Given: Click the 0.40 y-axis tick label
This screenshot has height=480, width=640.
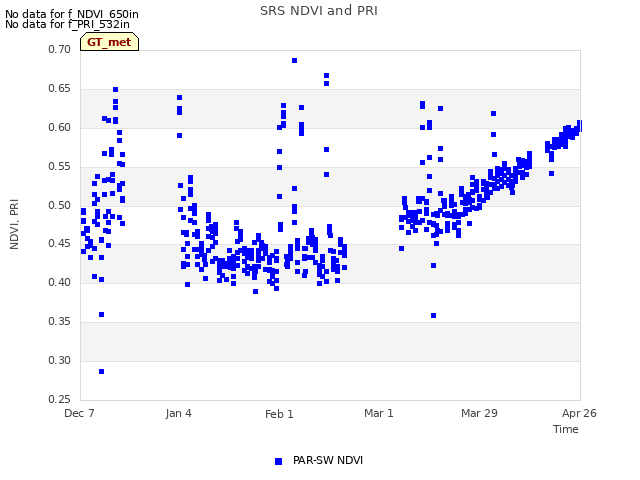Looking at the screenshot, I should click(x=59, y=282).
